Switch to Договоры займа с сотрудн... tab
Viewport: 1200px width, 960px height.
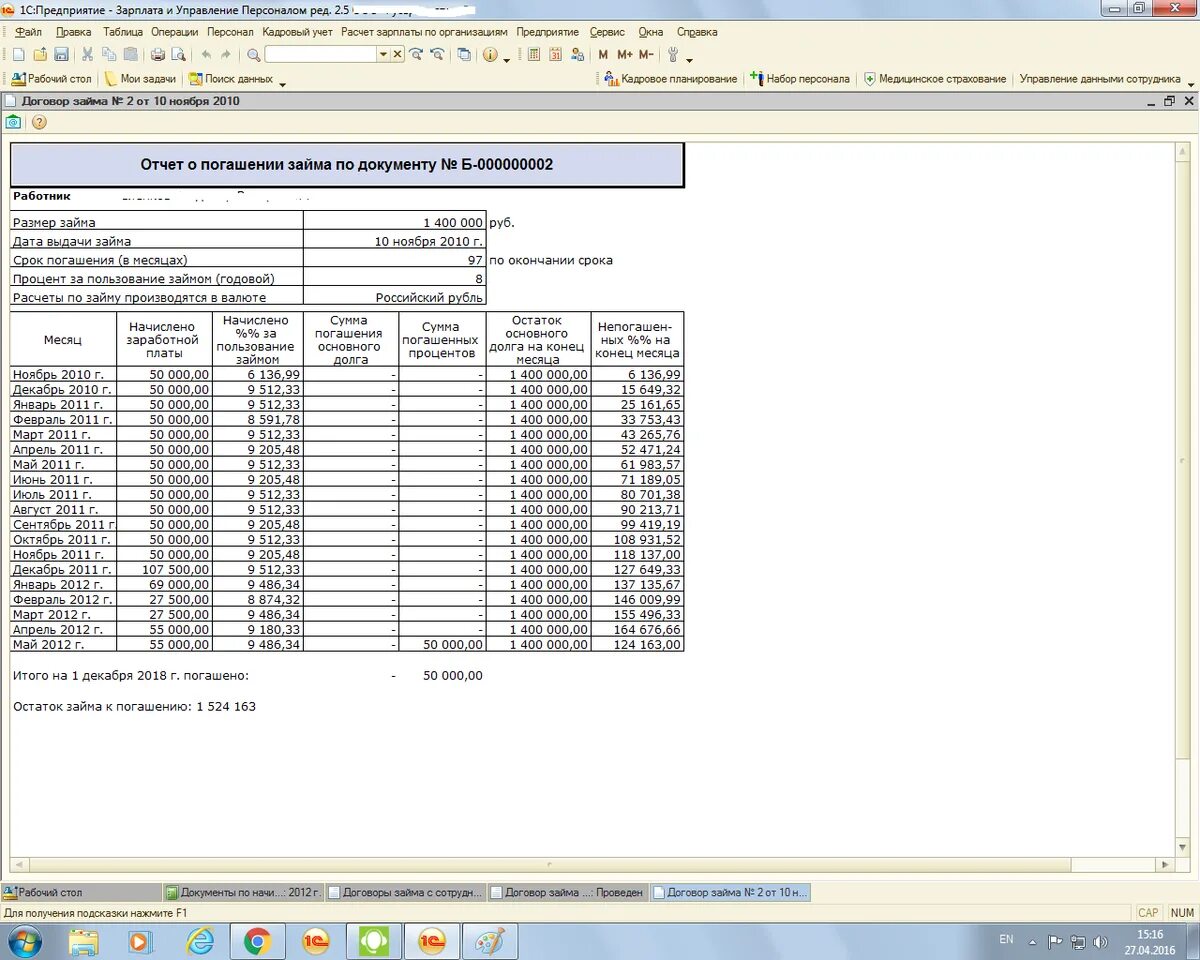pos(406,892)
